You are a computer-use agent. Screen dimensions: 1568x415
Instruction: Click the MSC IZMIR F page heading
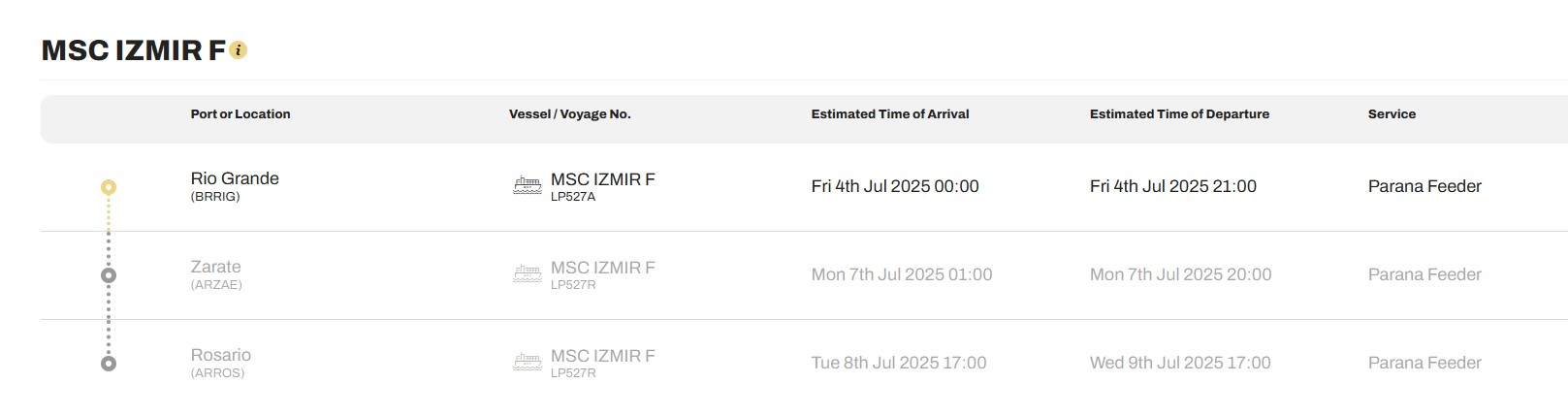(133, 50)
